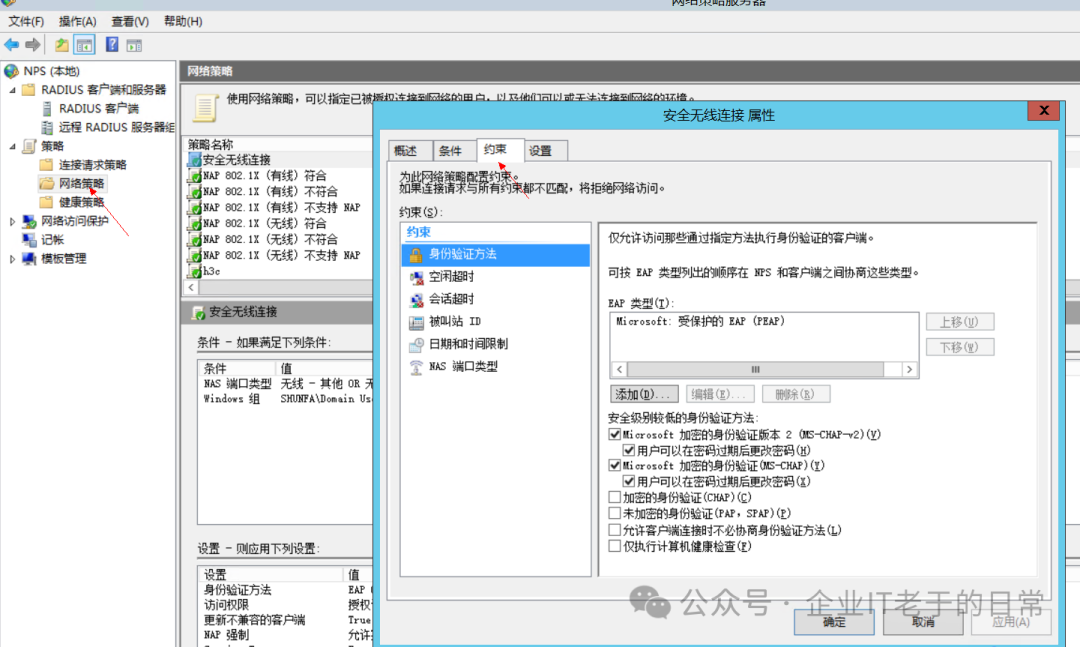Image resolution: width=1080 pixels, height=647 pixels.
Task: Click the h3c policy icon
Action: tap(195, 271)
